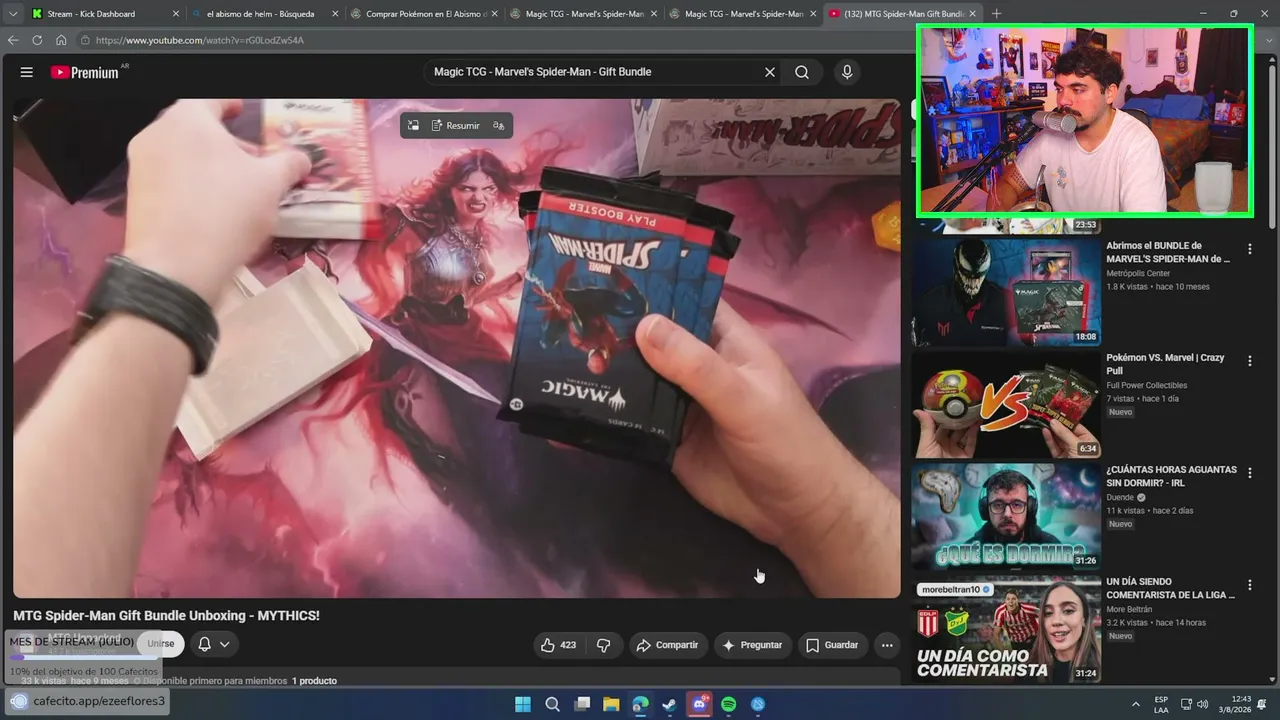Switch to 'el abismo de helm' search tab
This screenshot has width=1280, height=720.
pos(265,14)
